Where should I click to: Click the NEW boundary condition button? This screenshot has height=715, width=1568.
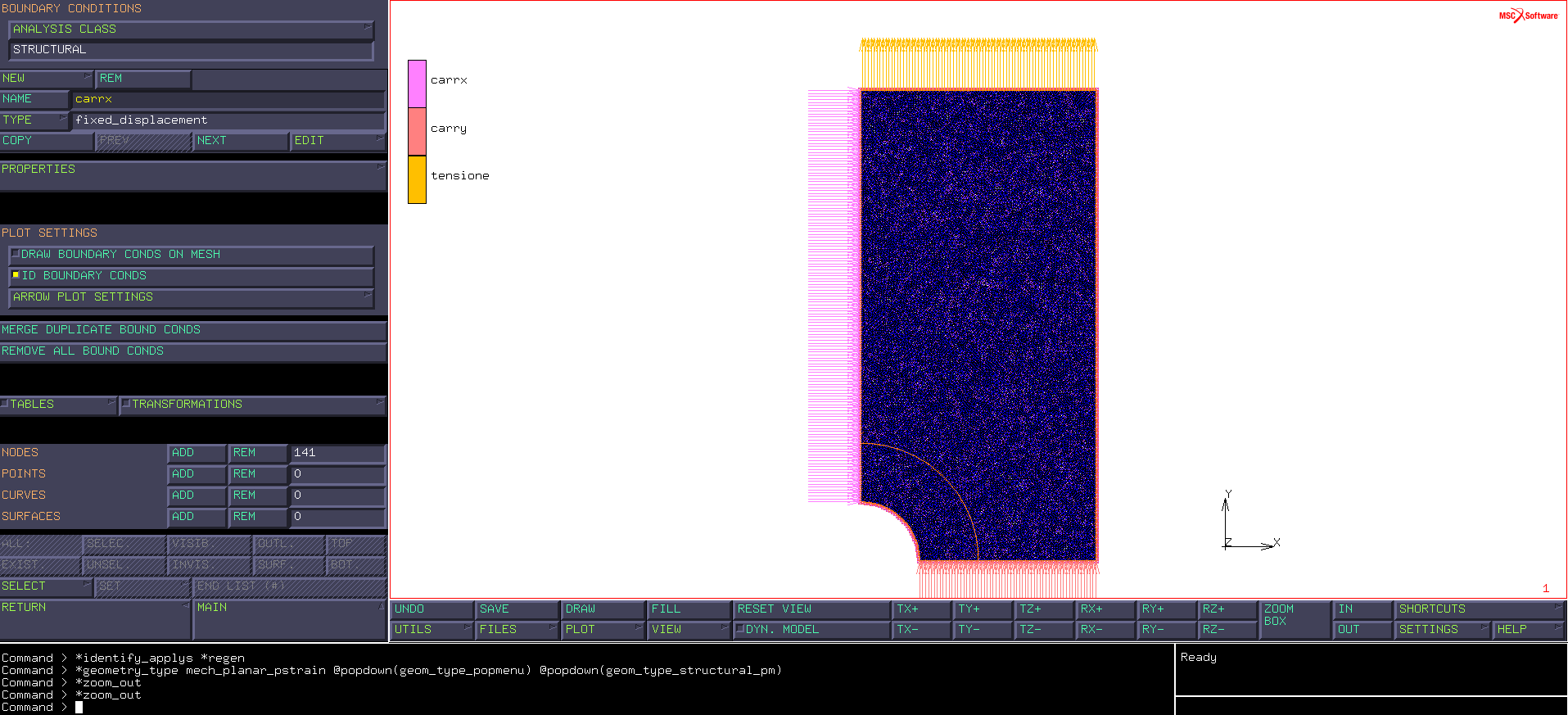pyautogui.click(x=47, y=79)
